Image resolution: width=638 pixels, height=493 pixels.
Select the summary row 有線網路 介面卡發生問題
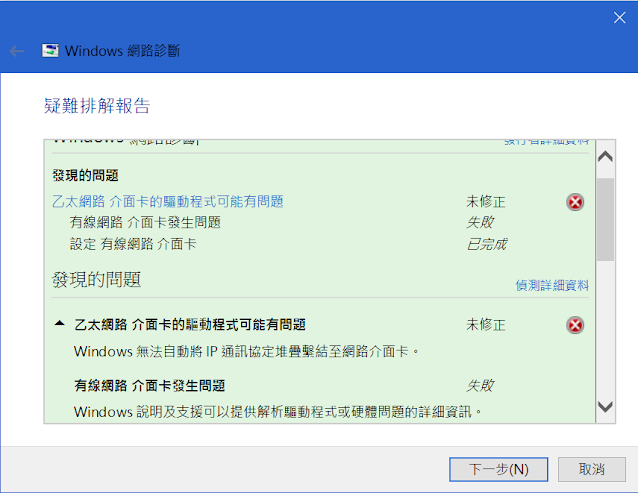tap(145, 223)
